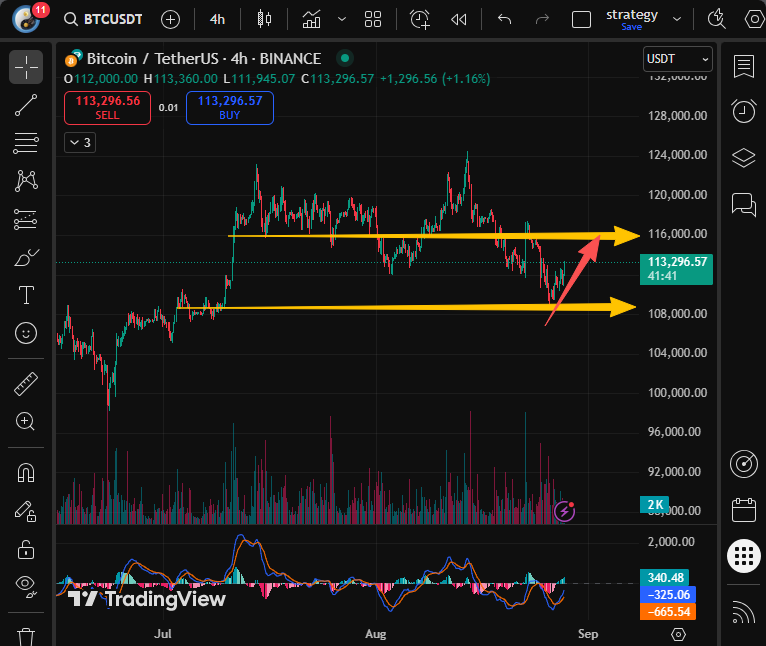
Task: Select the chart layout square icon
Action: pyautogui.click(x=581, y=20)
